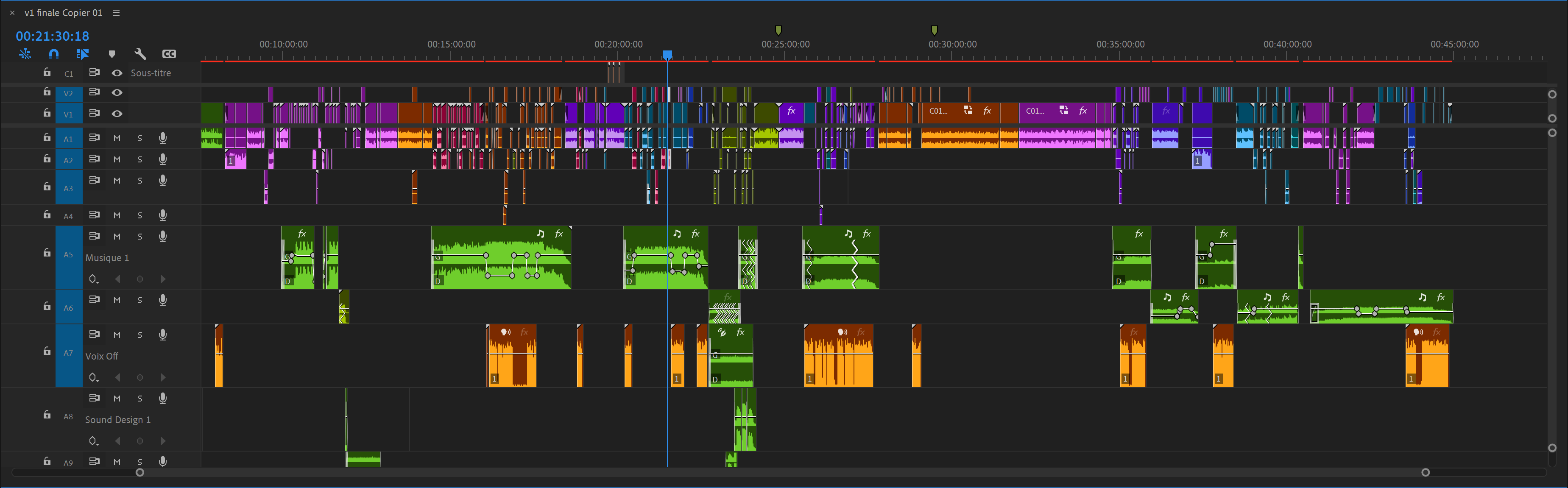Toggle the Snap magnet icon
The height and width of the screenshot is (488, 1568).
point(53,54)
